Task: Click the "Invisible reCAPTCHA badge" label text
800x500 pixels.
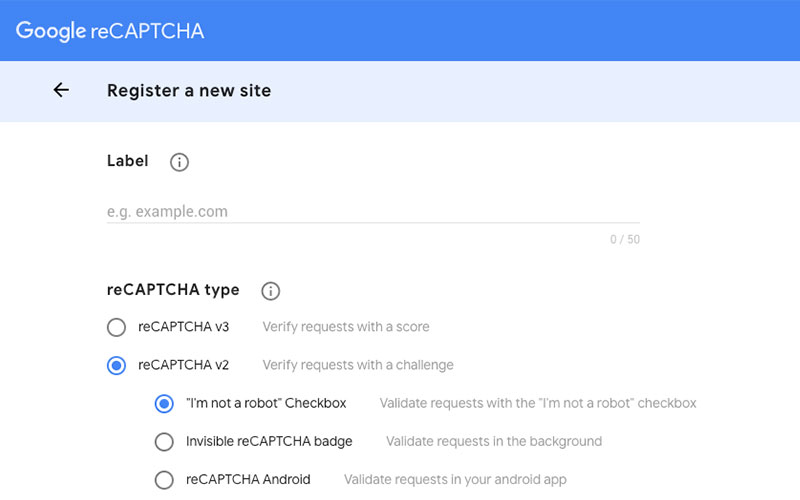Action: coord(269,441)
